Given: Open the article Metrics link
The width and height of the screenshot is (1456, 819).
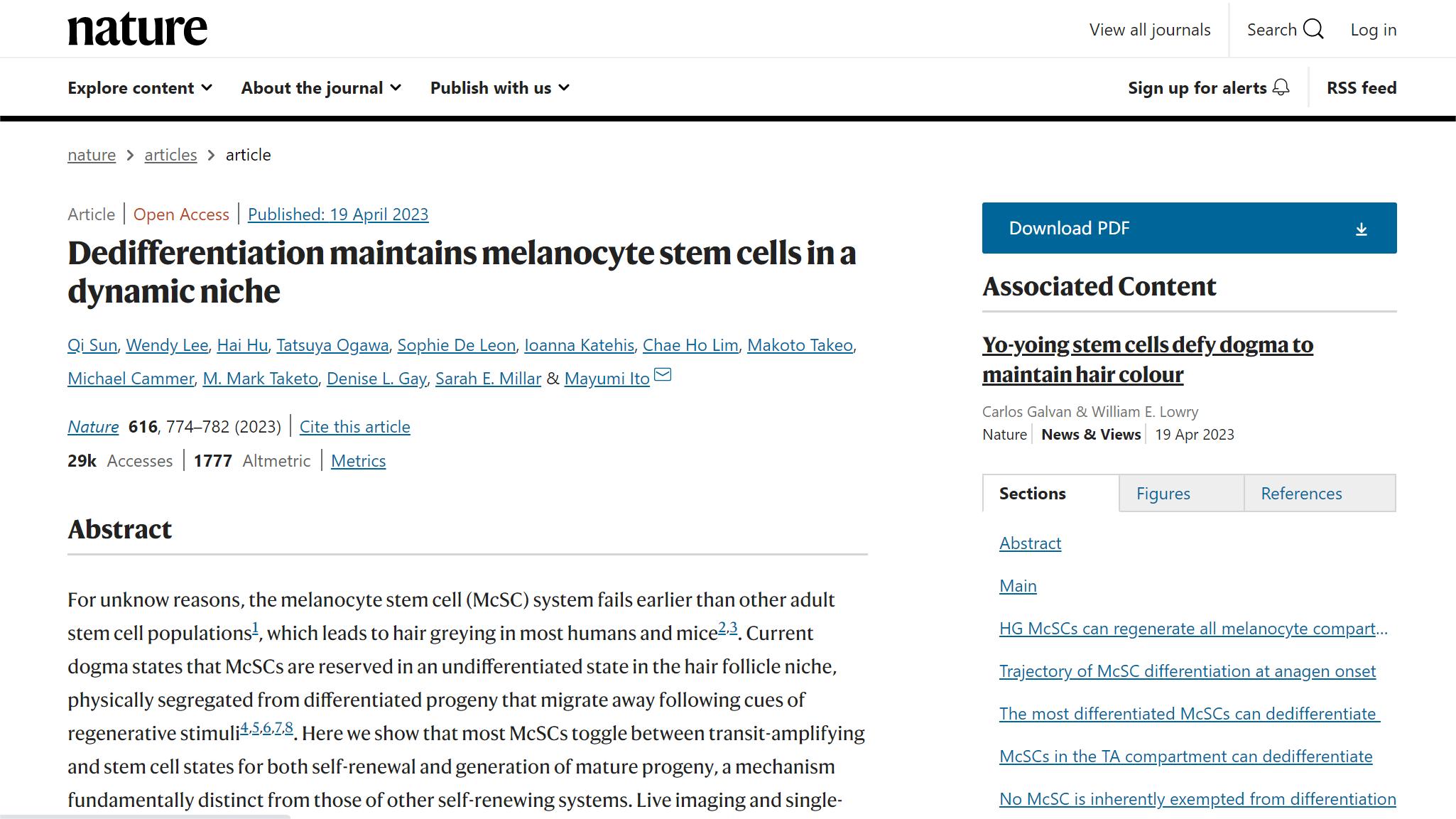Looking at the screenshot, I should point(358,461).
